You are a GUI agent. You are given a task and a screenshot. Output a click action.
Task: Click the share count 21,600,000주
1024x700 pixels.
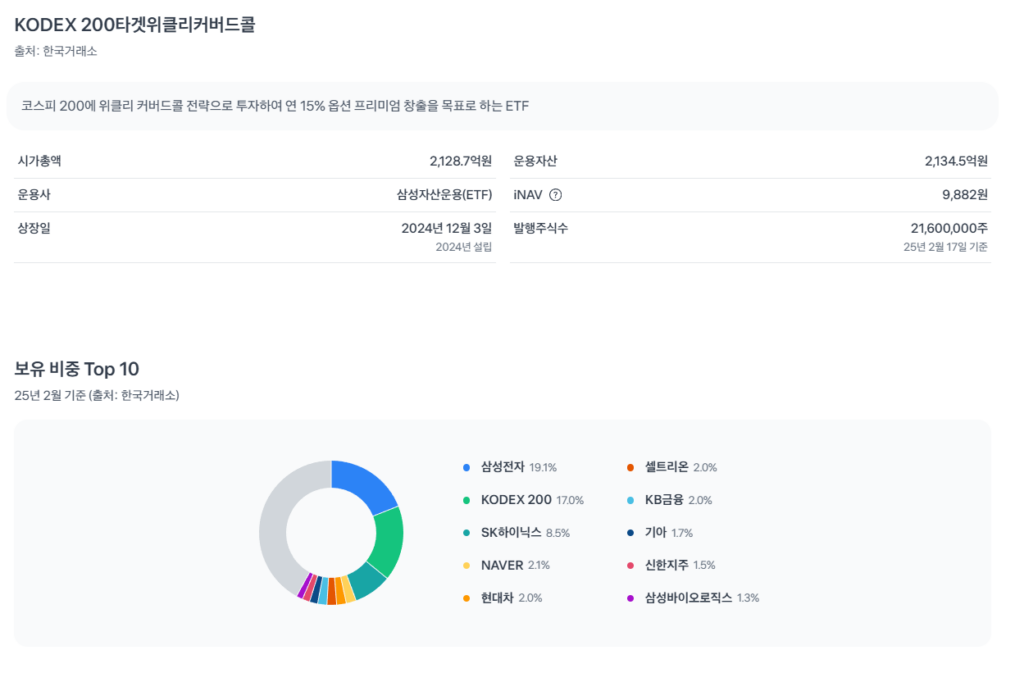[950, 229]
